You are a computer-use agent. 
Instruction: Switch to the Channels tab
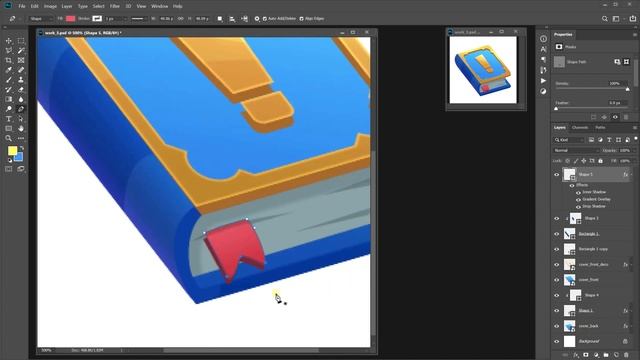point(580,128)
